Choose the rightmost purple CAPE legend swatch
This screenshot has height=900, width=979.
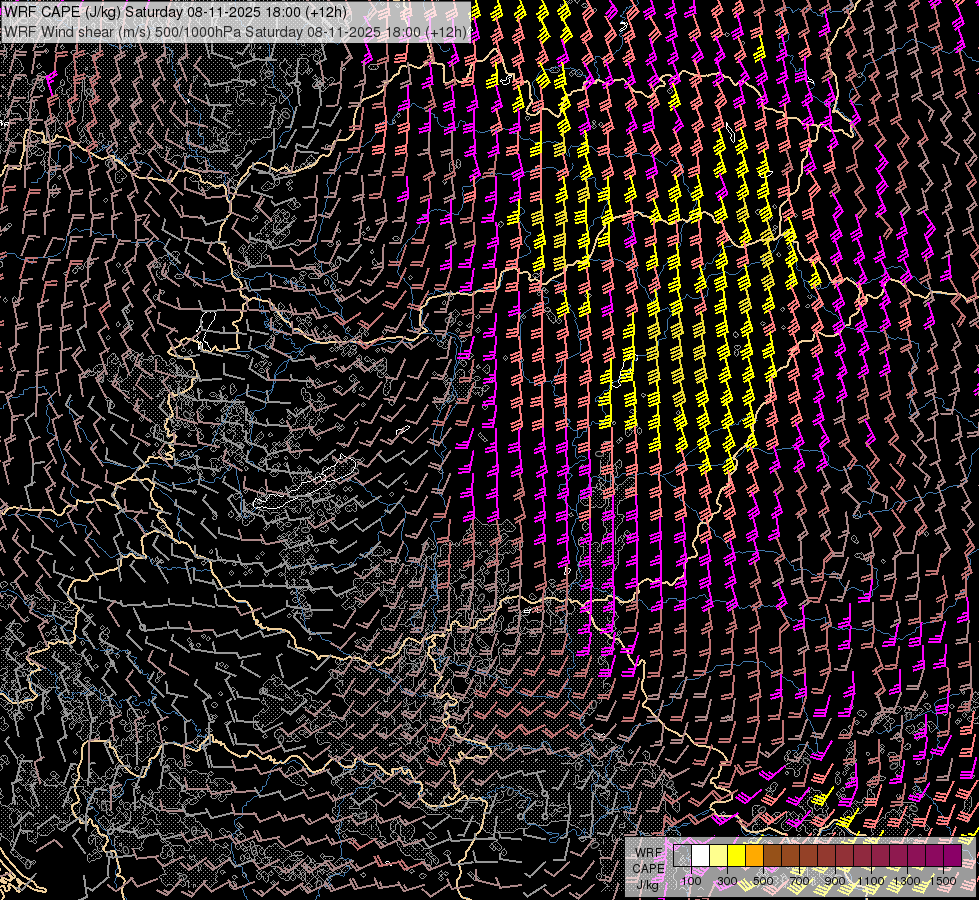point(952,856)
